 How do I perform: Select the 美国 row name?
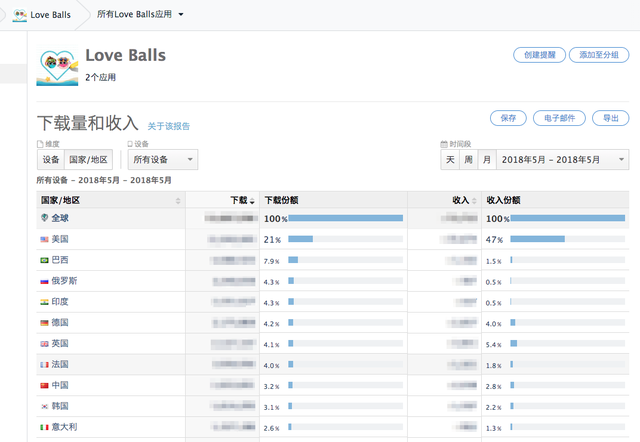point(60,239)
